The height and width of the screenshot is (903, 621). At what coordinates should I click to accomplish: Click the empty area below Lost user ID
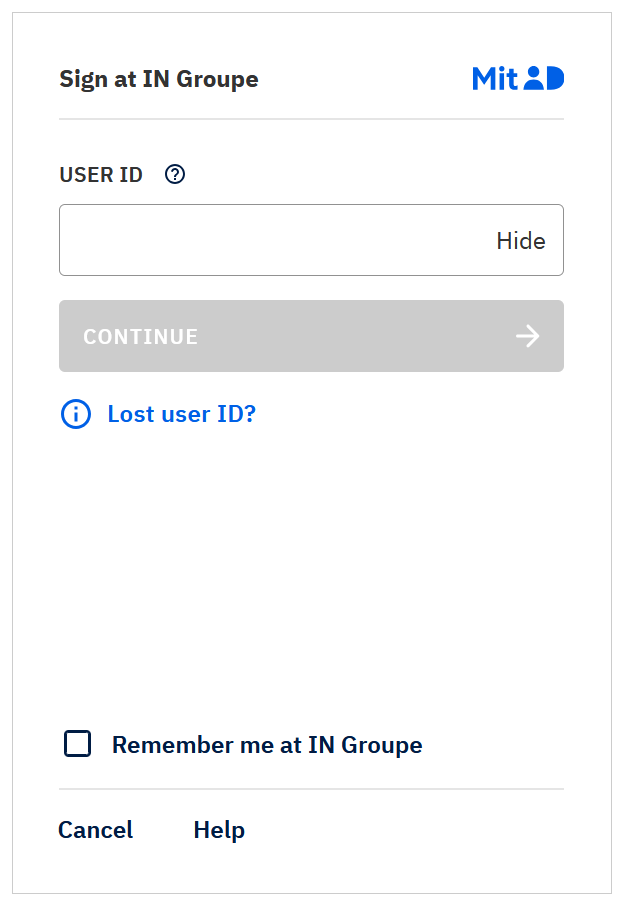(311, 570)
